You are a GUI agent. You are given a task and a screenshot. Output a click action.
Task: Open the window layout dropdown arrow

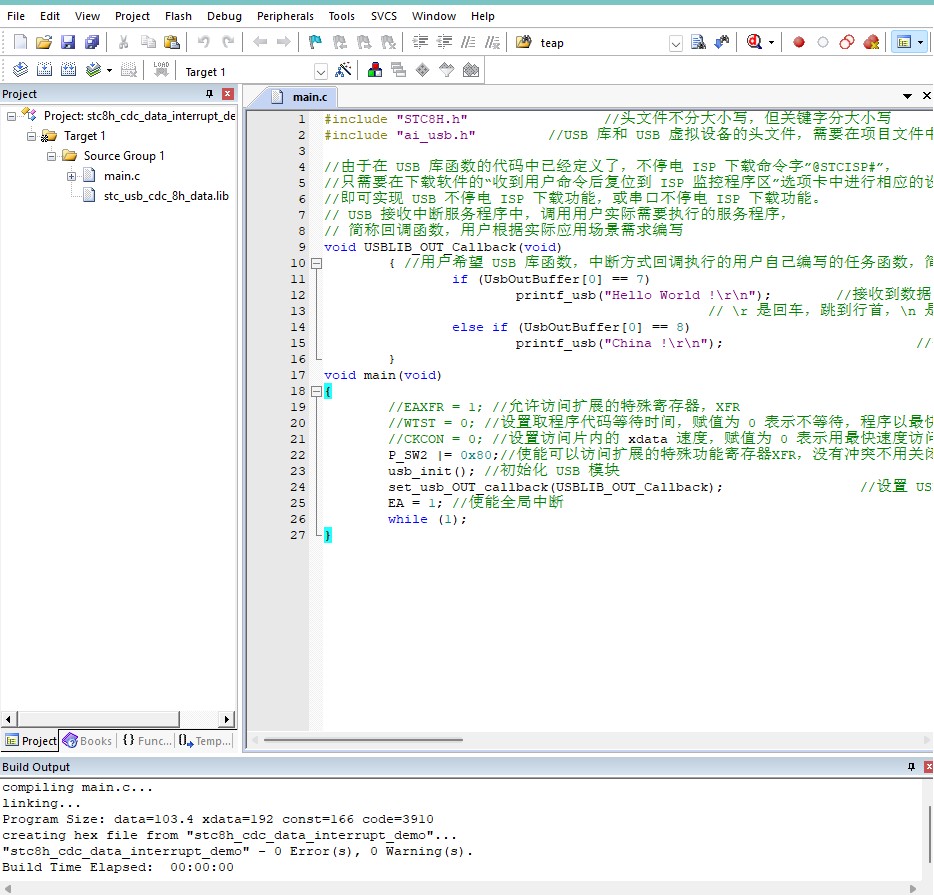[920, 42]
